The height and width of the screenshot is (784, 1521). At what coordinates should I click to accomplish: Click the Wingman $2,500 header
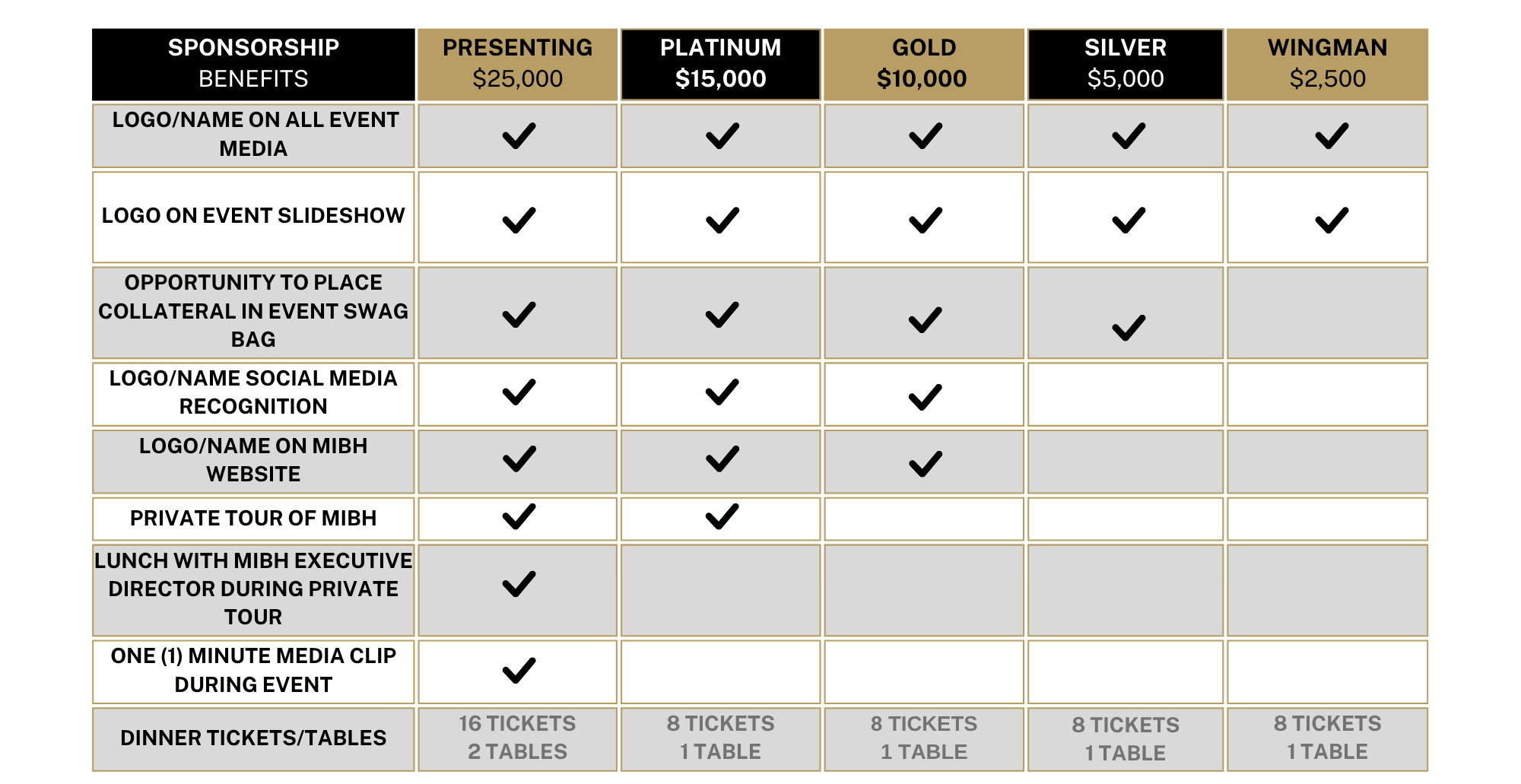1327,64
